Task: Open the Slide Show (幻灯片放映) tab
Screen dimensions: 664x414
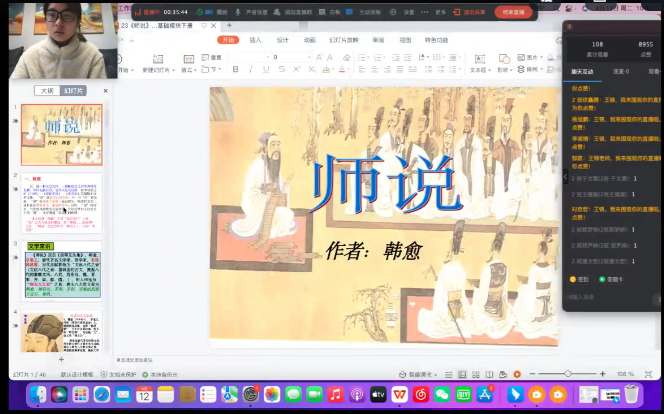Action: tap(344, 40)
